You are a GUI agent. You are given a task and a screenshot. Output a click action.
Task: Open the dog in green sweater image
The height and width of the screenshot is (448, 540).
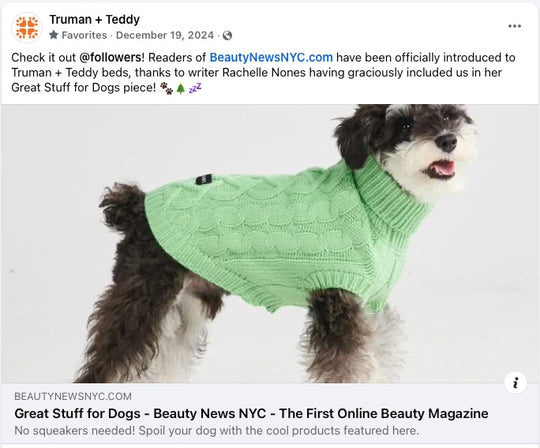(x=270, y=243)
